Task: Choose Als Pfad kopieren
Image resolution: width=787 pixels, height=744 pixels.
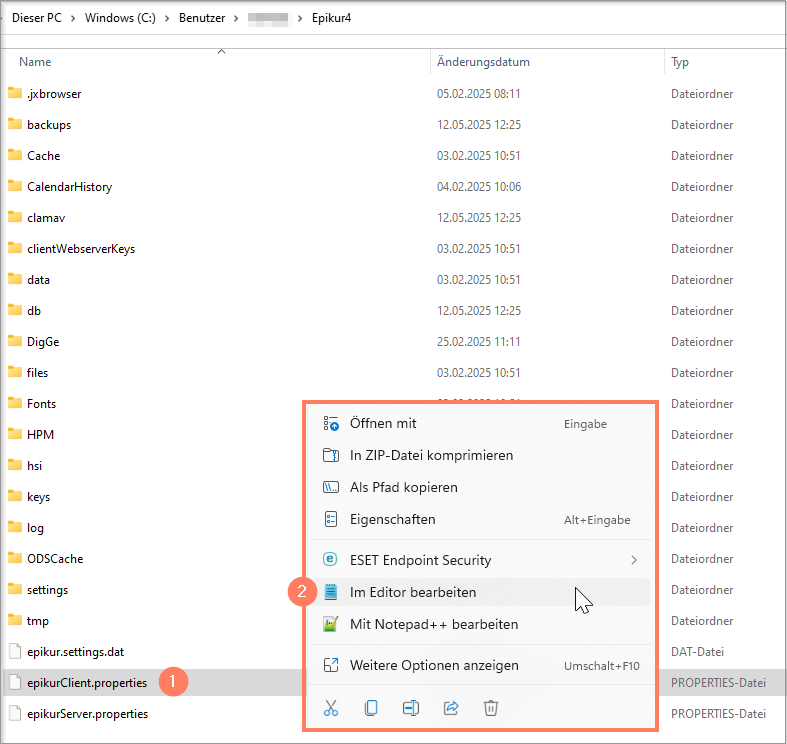Action: [480, 487]
